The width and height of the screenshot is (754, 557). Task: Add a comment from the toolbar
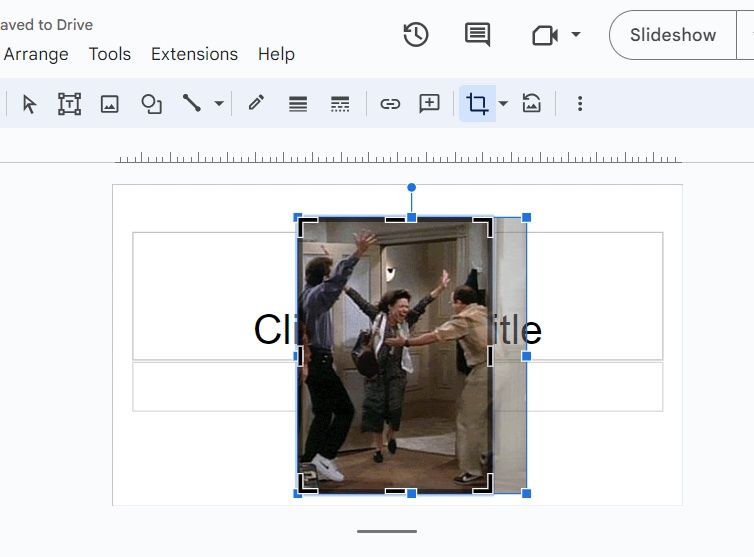point(430,104)
